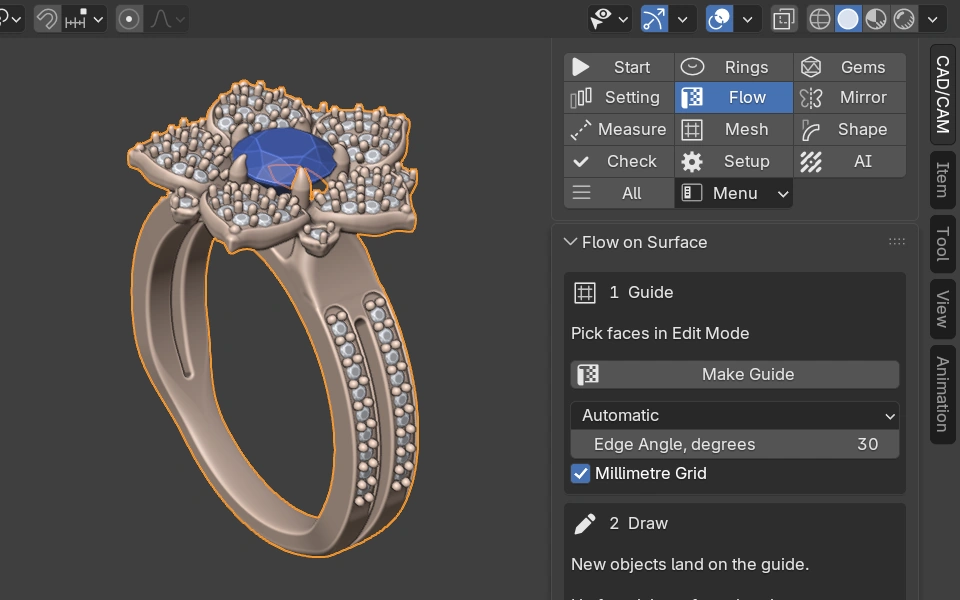Open the Rings tool category

click(x=733, y=67)
